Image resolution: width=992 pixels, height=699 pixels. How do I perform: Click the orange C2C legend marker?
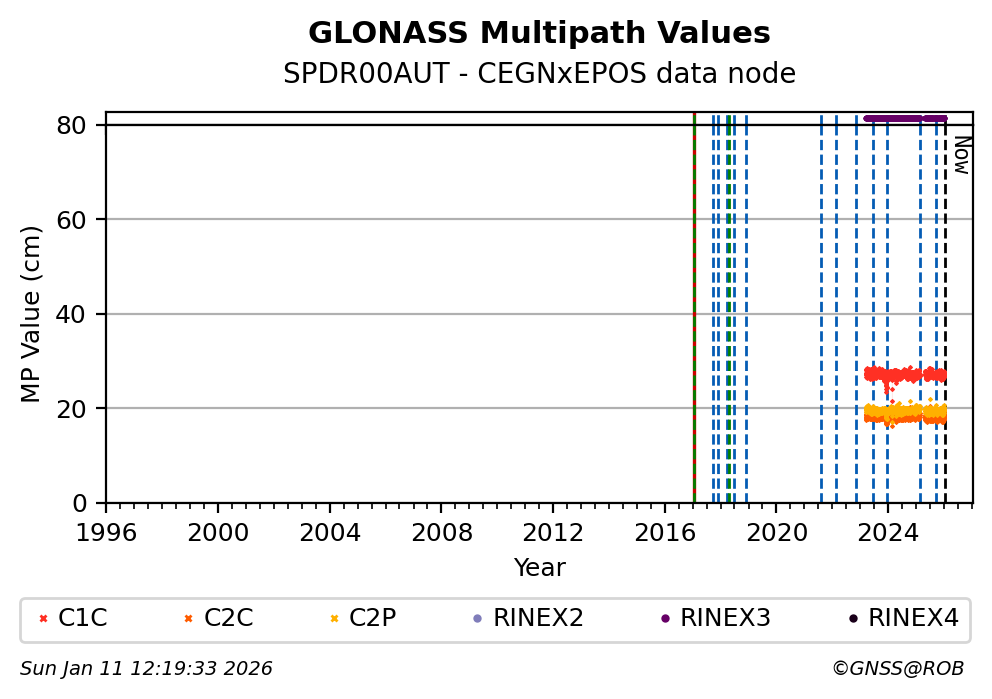[188, 619]
